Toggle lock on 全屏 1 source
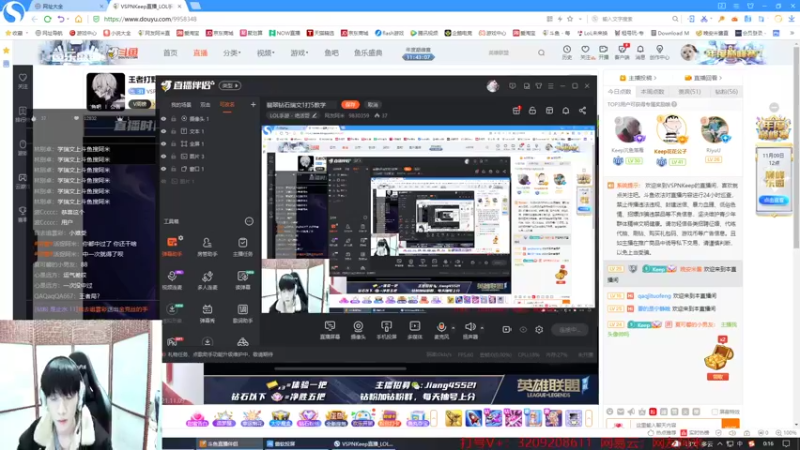The width and height of the screenshot is (800, 450). point(173,144)
